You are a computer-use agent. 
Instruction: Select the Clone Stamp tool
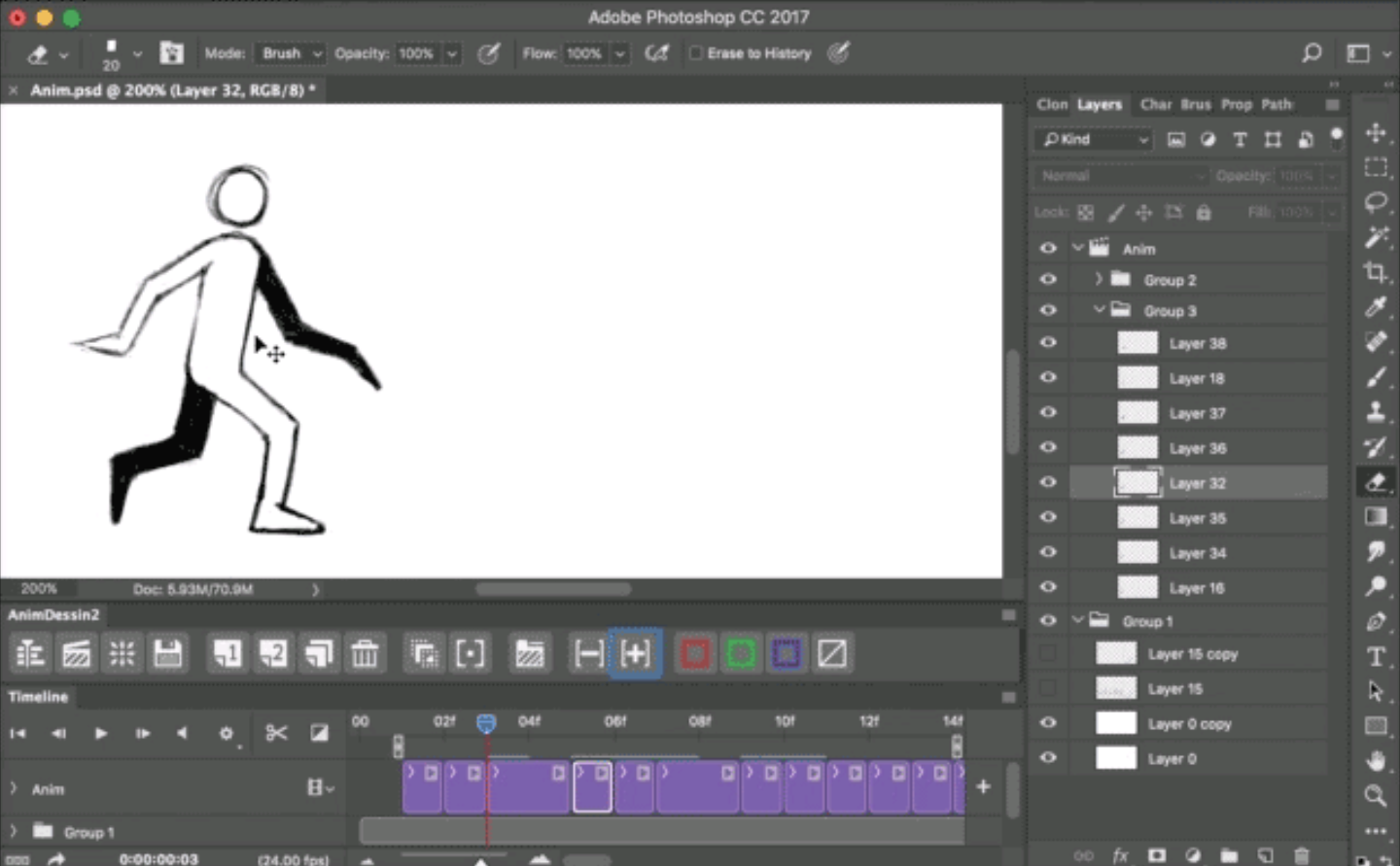pyautogui.click(x=1377, y=412)
